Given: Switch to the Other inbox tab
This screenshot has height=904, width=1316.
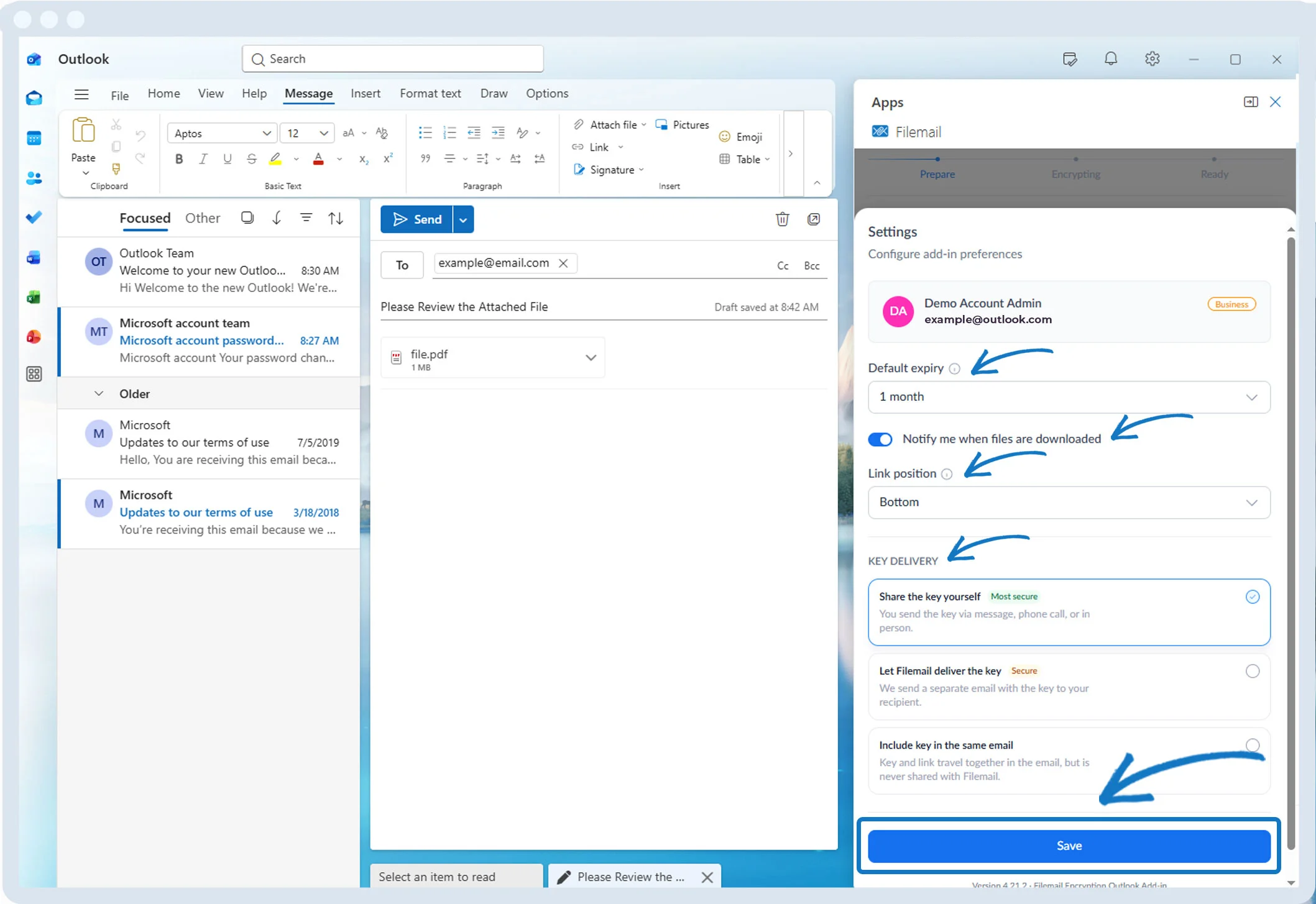Looking at the screenshot, I should [x=202, y=218].
